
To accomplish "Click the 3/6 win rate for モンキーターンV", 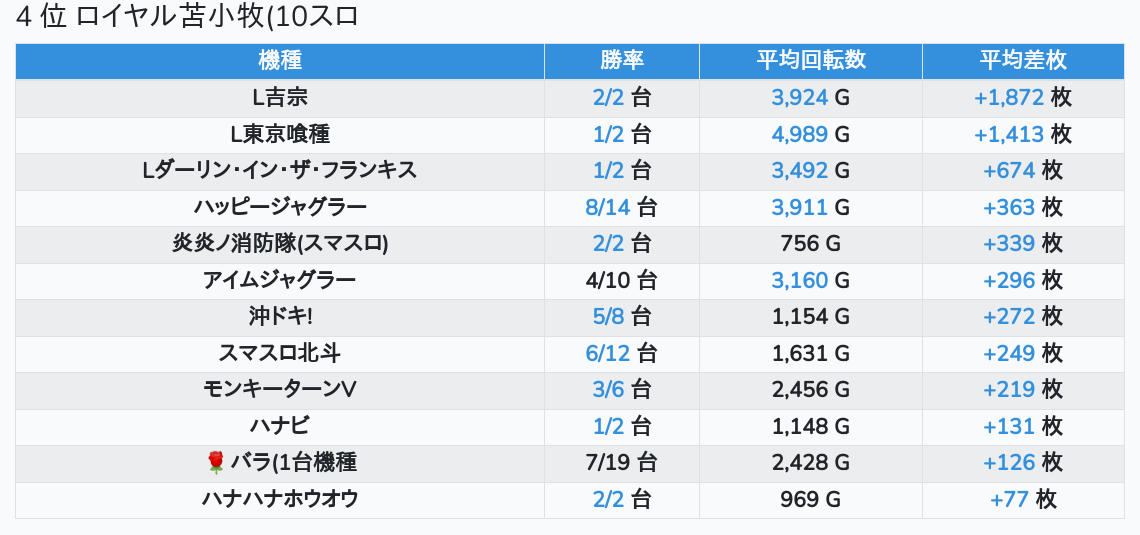I will pos(608,390).
